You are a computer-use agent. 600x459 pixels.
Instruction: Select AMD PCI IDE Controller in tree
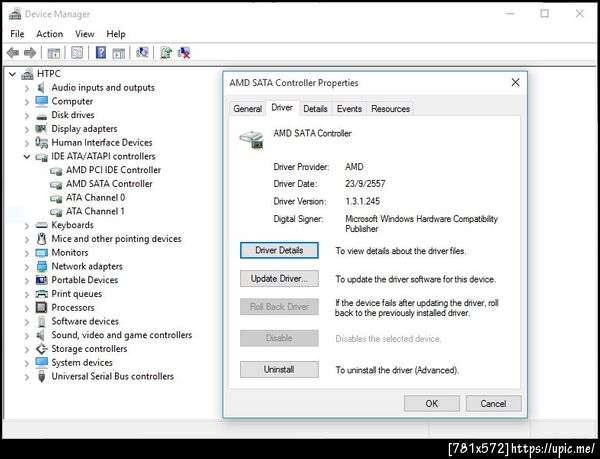[x=113, y=170]
